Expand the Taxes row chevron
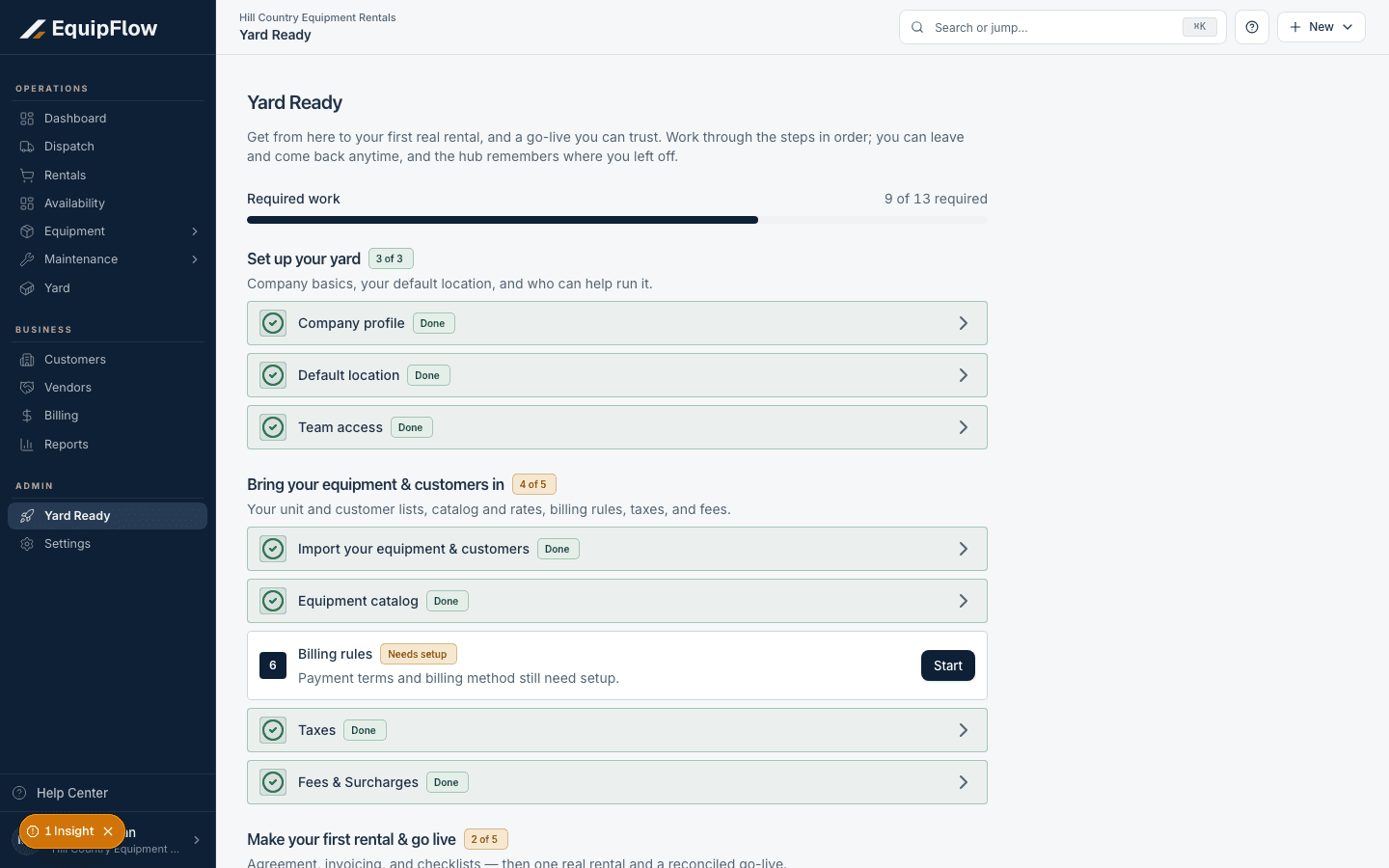Screen dimensions: 1389x868 click(x=963, y=730)
